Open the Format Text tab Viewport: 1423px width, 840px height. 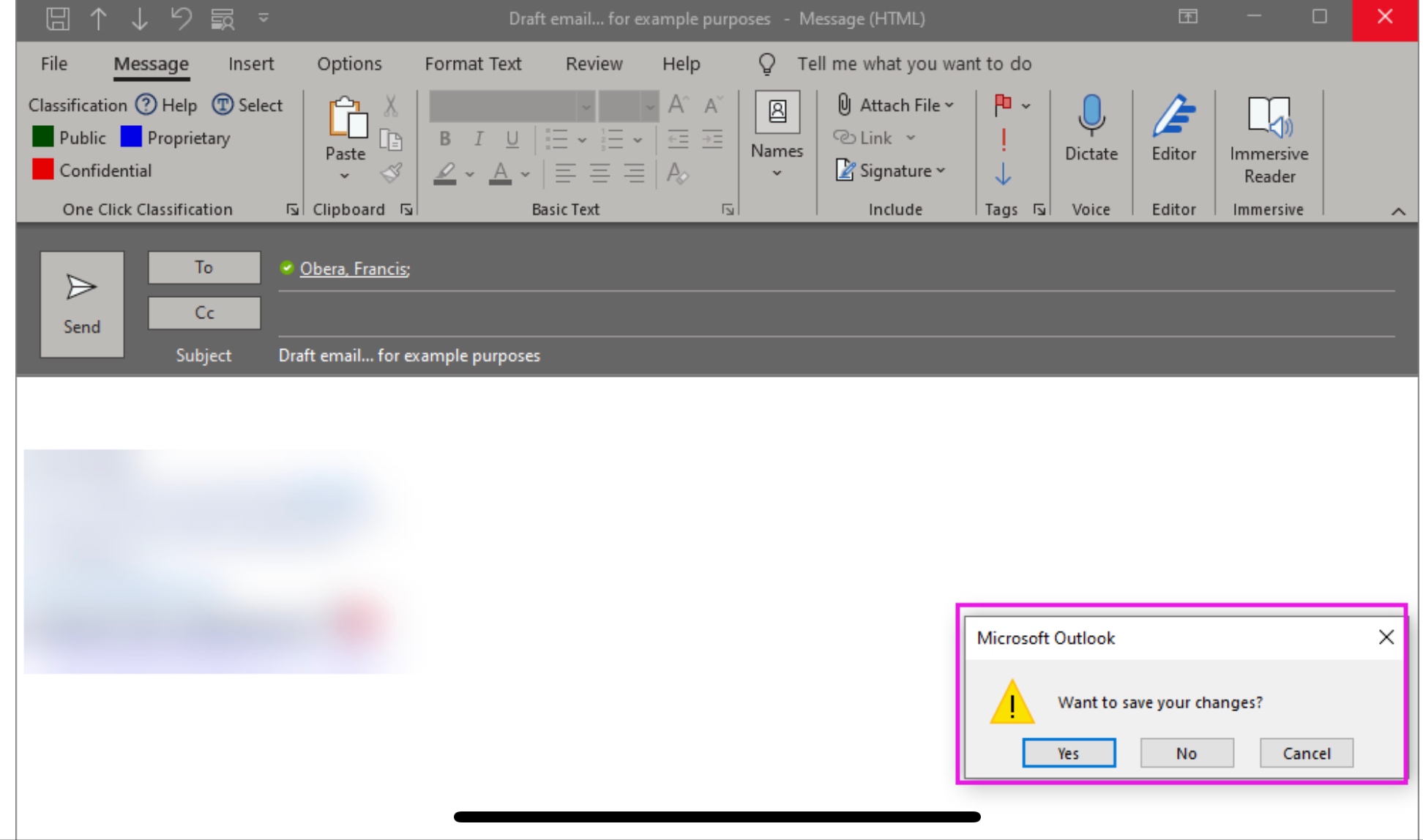pyautogui.click(x=473, y=64)
